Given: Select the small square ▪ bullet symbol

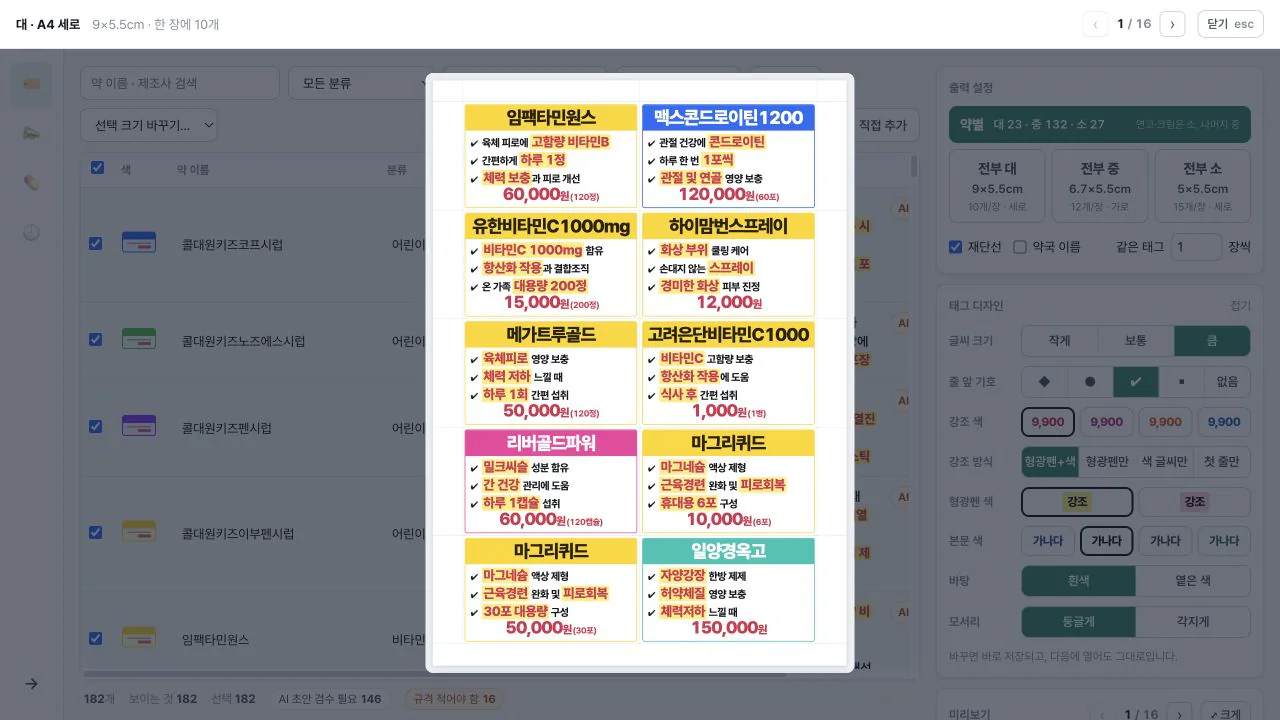Looking at the screenshot, I should (1181, 381).
